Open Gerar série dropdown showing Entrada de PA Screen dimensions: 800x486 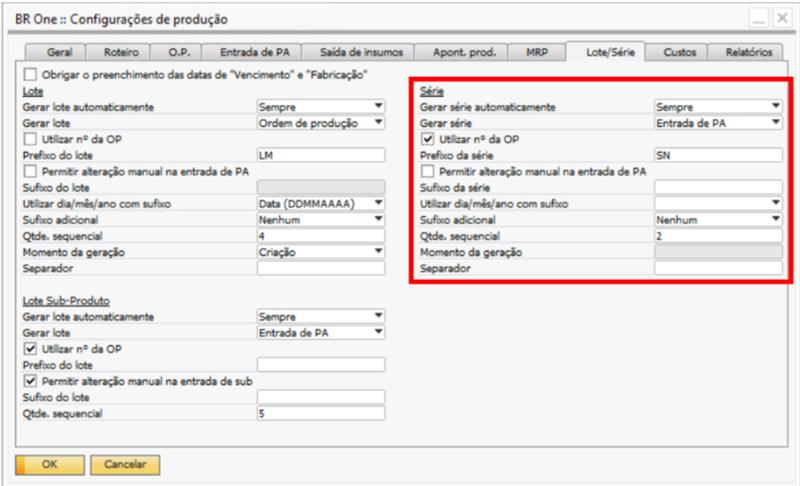[x=776, y=123]
